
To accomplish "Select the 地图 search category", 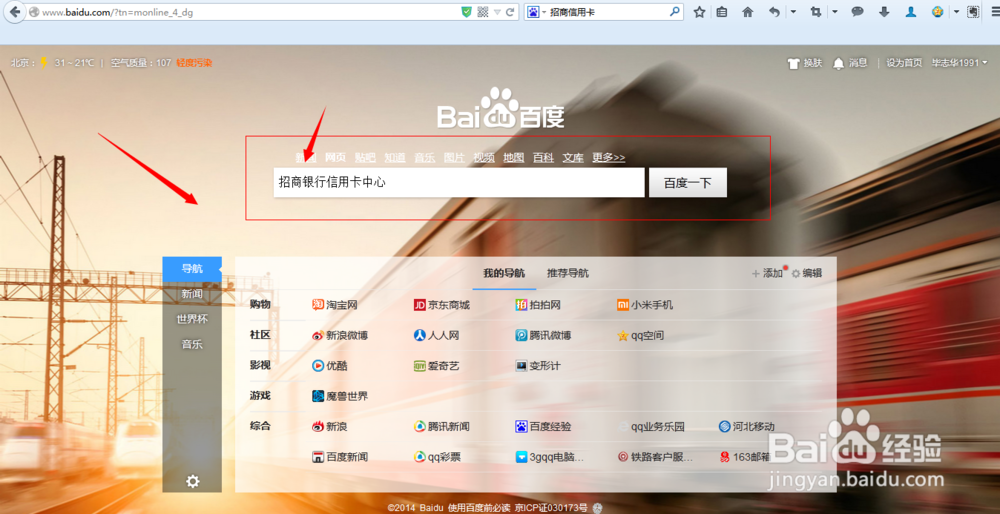I will click(513, 158).
